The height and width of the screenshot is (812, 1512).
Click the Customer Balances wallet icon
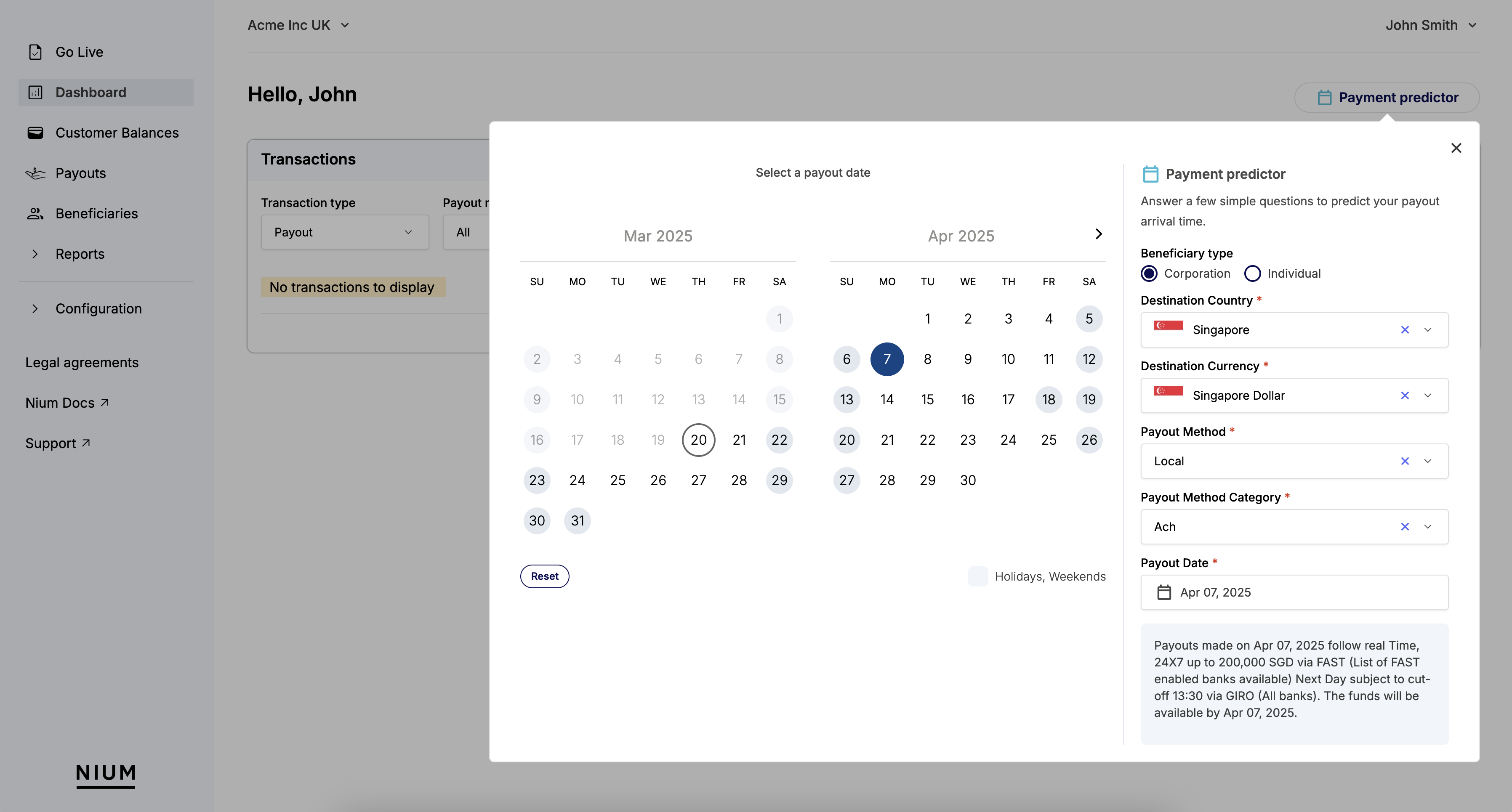[35, 133]
